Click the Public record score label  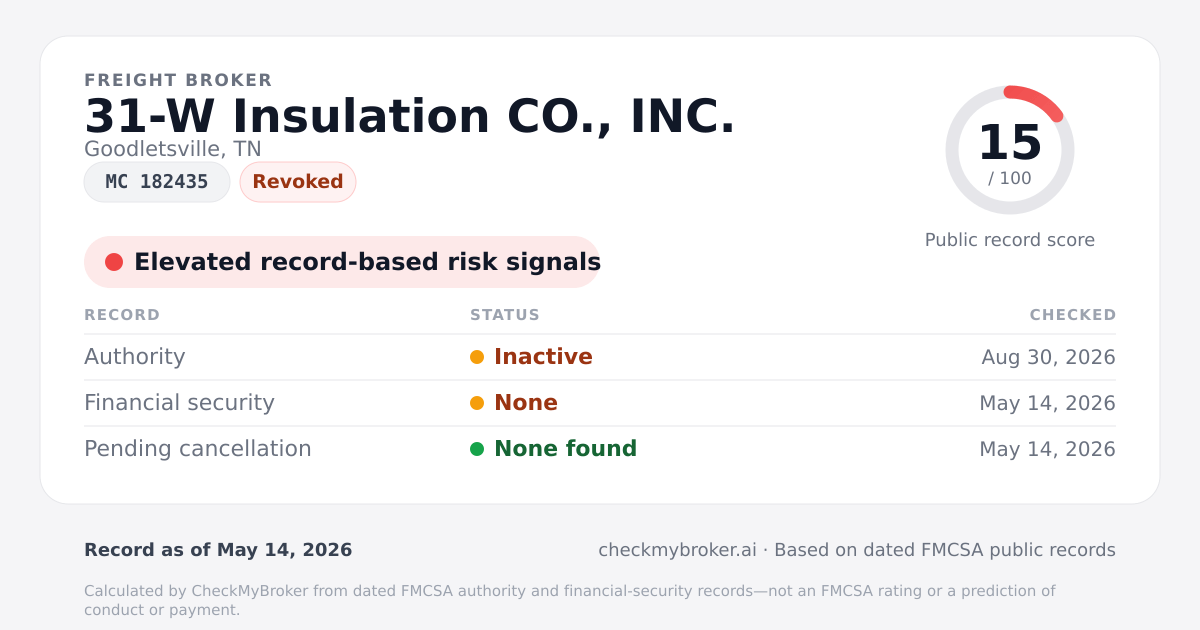pyautogui.click(x=1010, y=240)
